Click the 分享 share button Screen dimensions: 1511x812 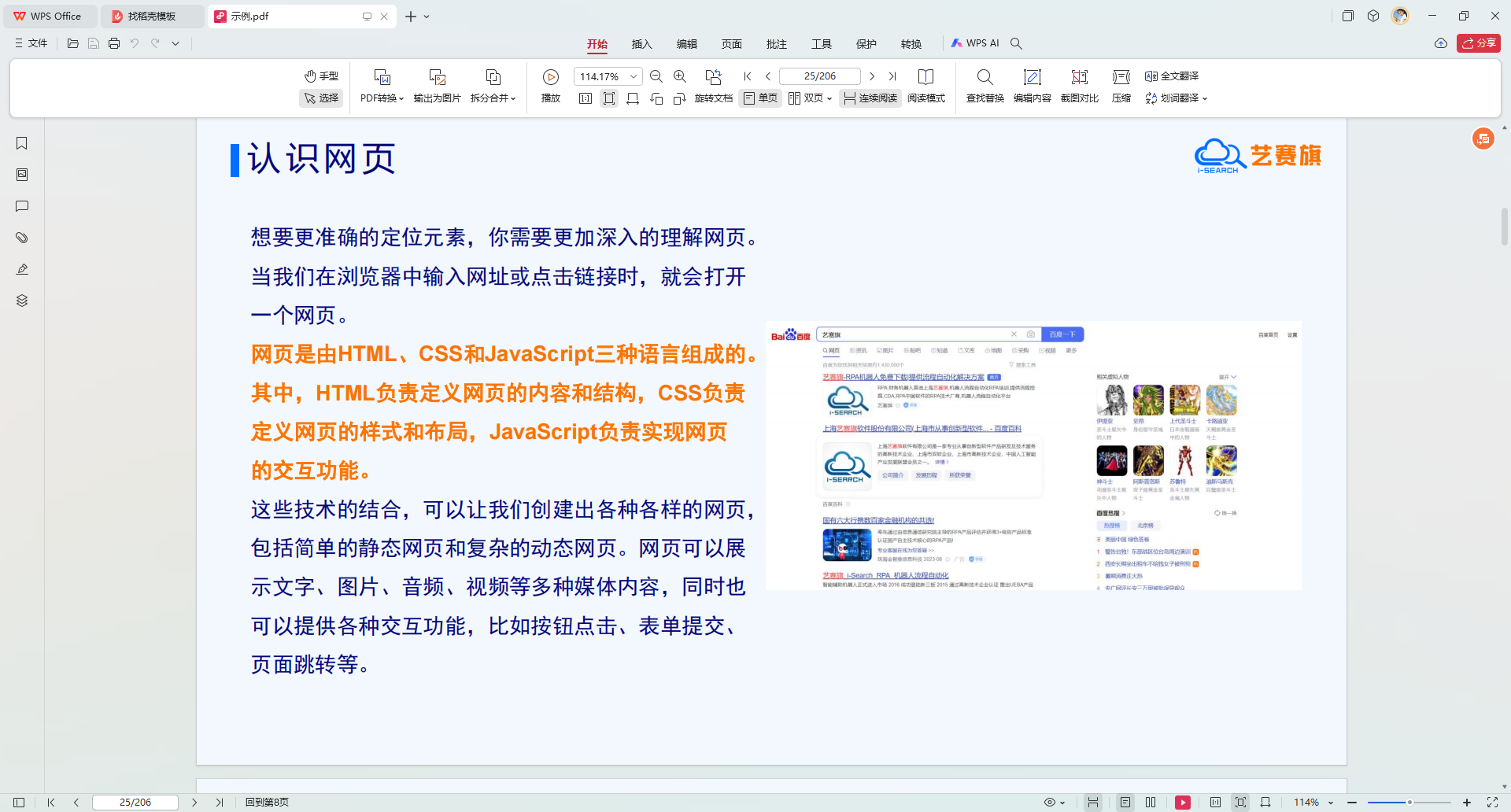coord(1479,43)
